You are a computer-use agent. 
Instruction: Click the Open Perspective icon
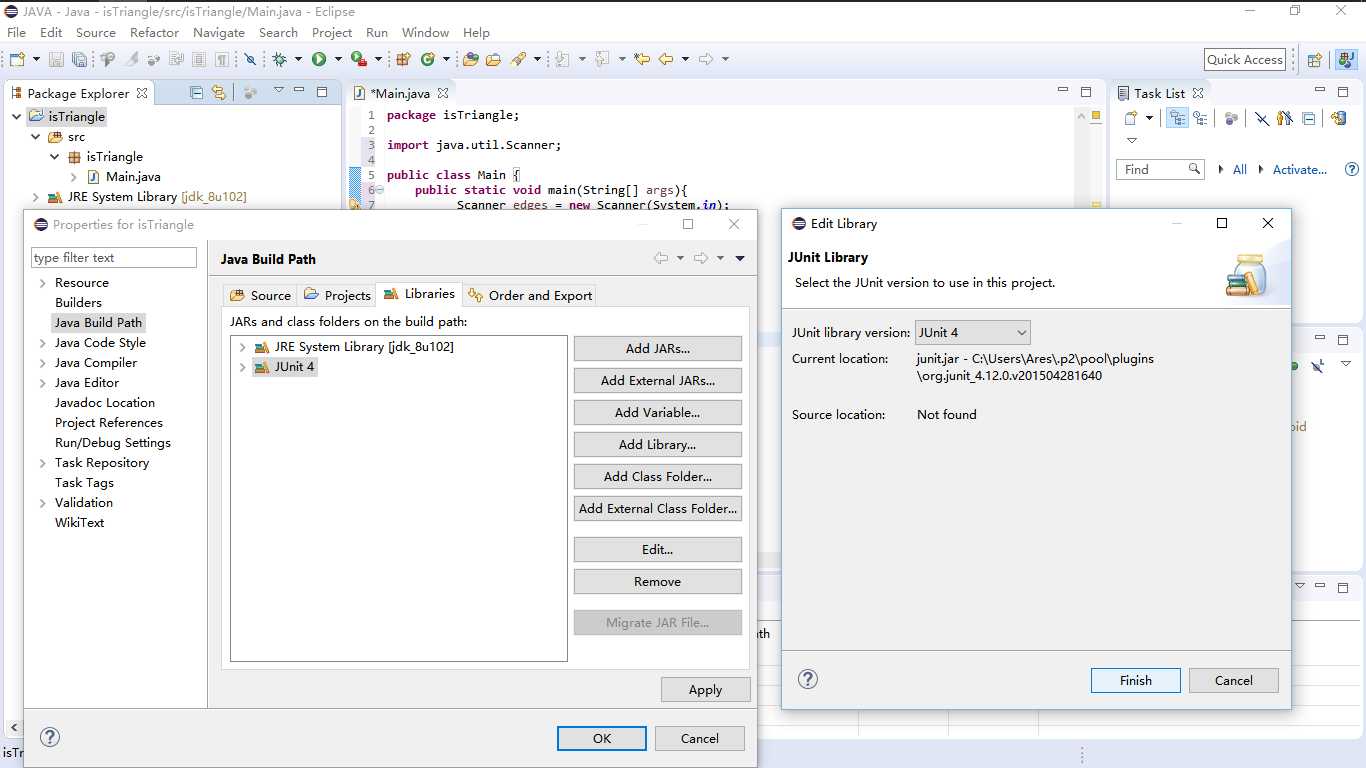1315,60
